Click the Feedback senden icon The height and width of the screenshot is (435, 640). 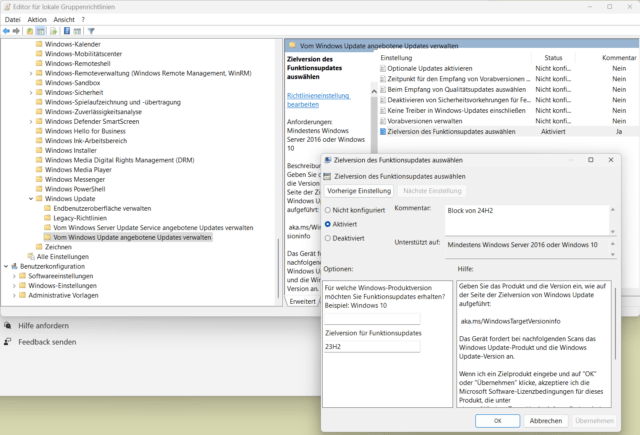(8, 342)
